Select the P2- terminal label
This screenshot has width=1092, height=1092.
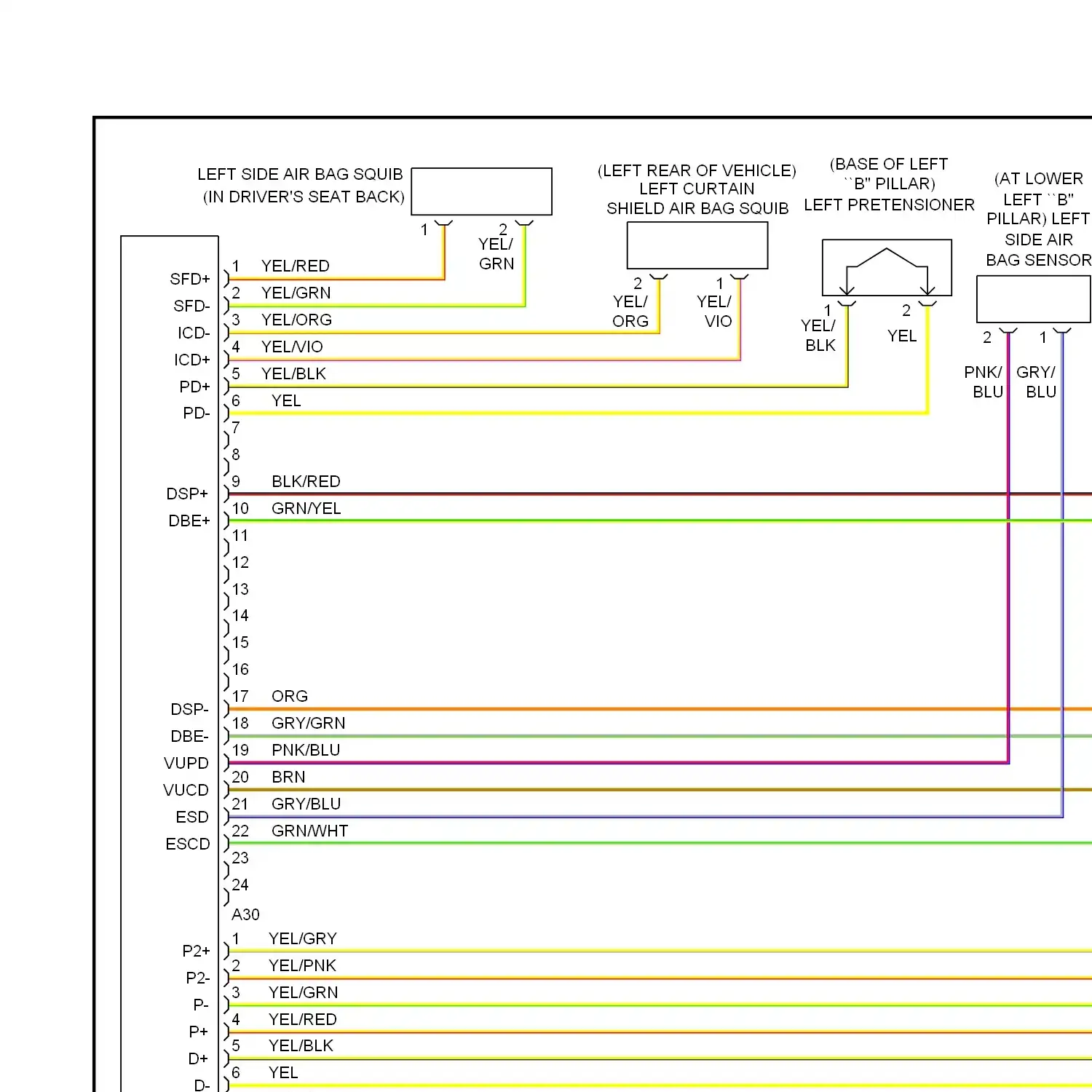pos(197,978)
